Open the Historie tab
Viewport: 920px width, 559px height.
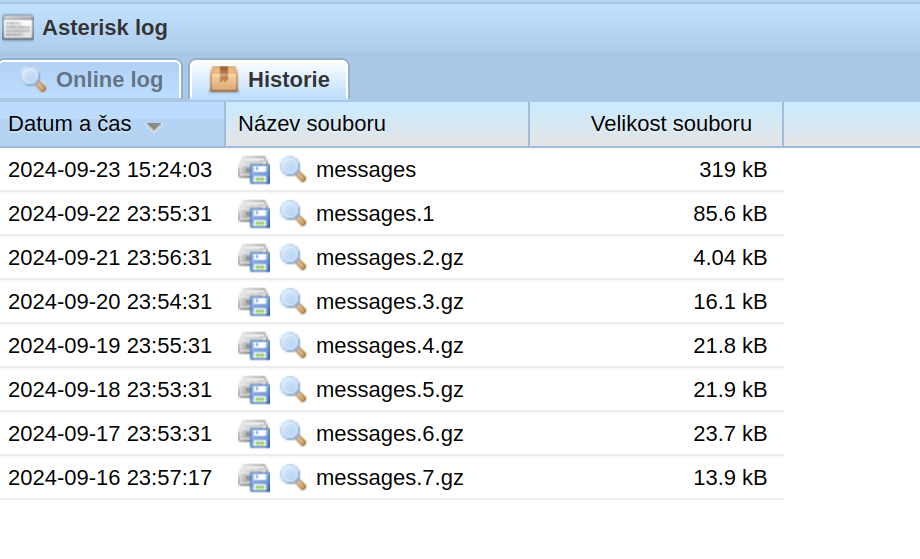click(x=269, y=79)
